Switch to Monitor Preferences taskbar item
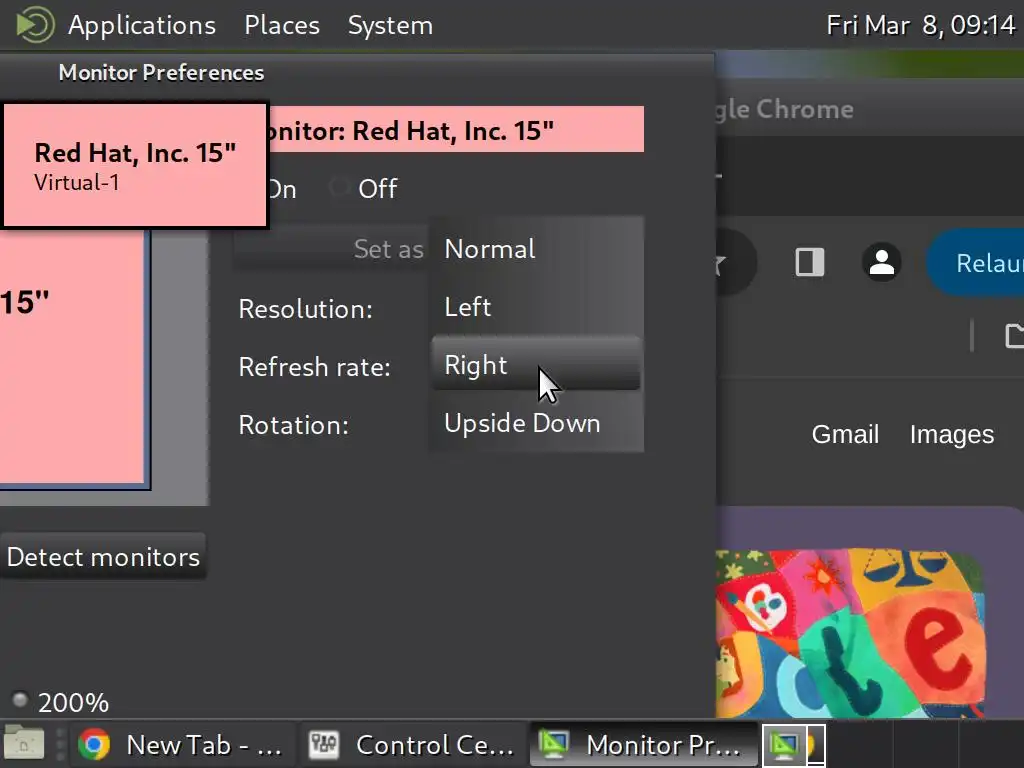Viewport: 1024px width, 768px height. 643,744
